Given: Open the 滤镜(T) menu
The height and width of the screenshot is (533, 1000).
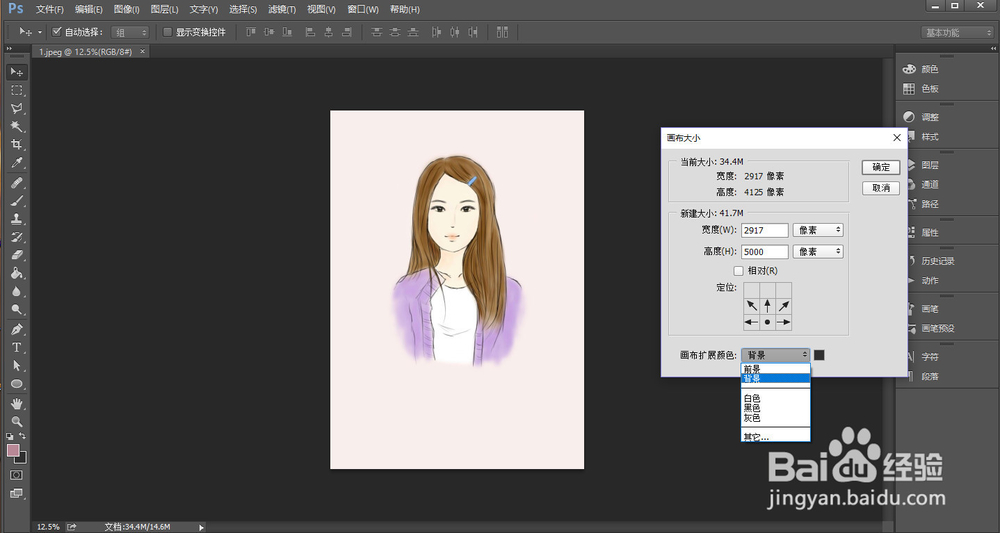Looking at the screenshot, I should pos(282,9).
